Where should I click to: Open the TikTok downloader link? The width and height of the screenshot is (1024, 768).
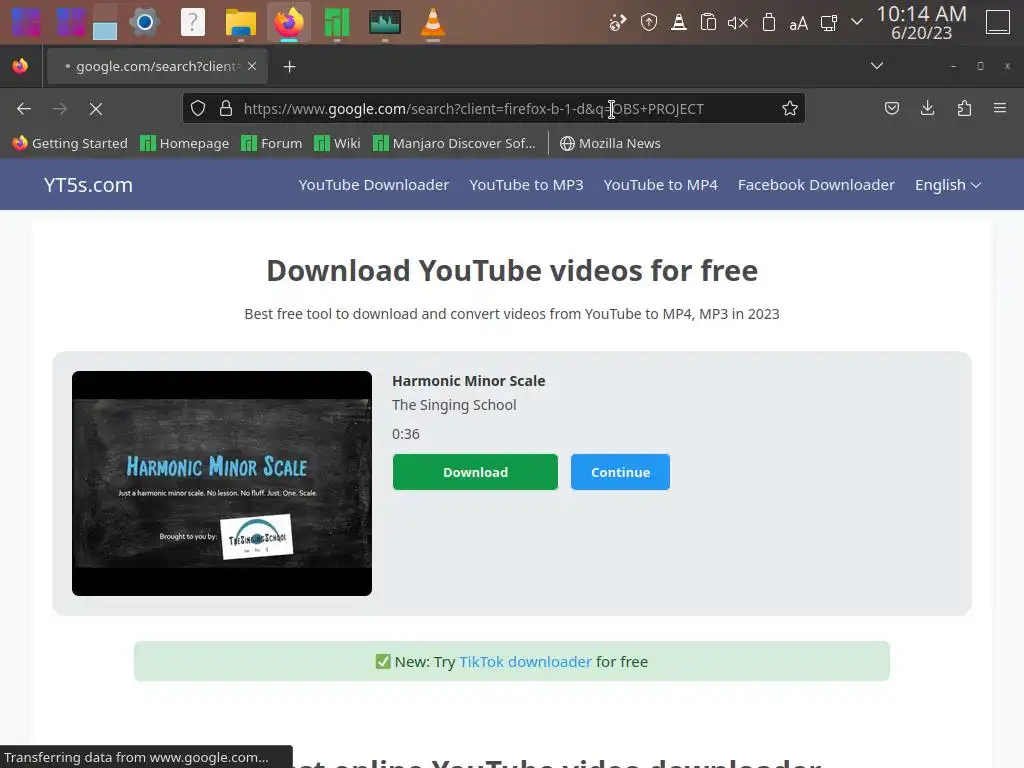pos(525,662)
